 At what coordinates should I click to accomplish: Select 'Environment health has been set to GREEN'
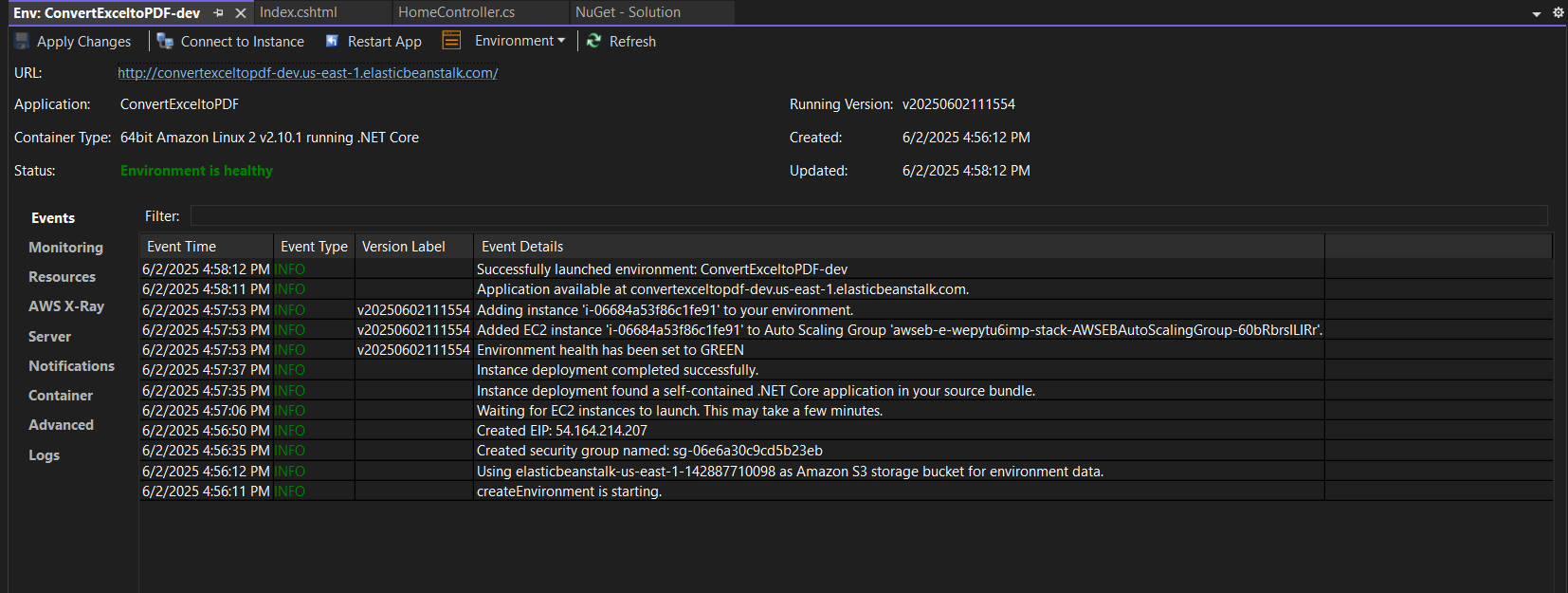point(846,350)
